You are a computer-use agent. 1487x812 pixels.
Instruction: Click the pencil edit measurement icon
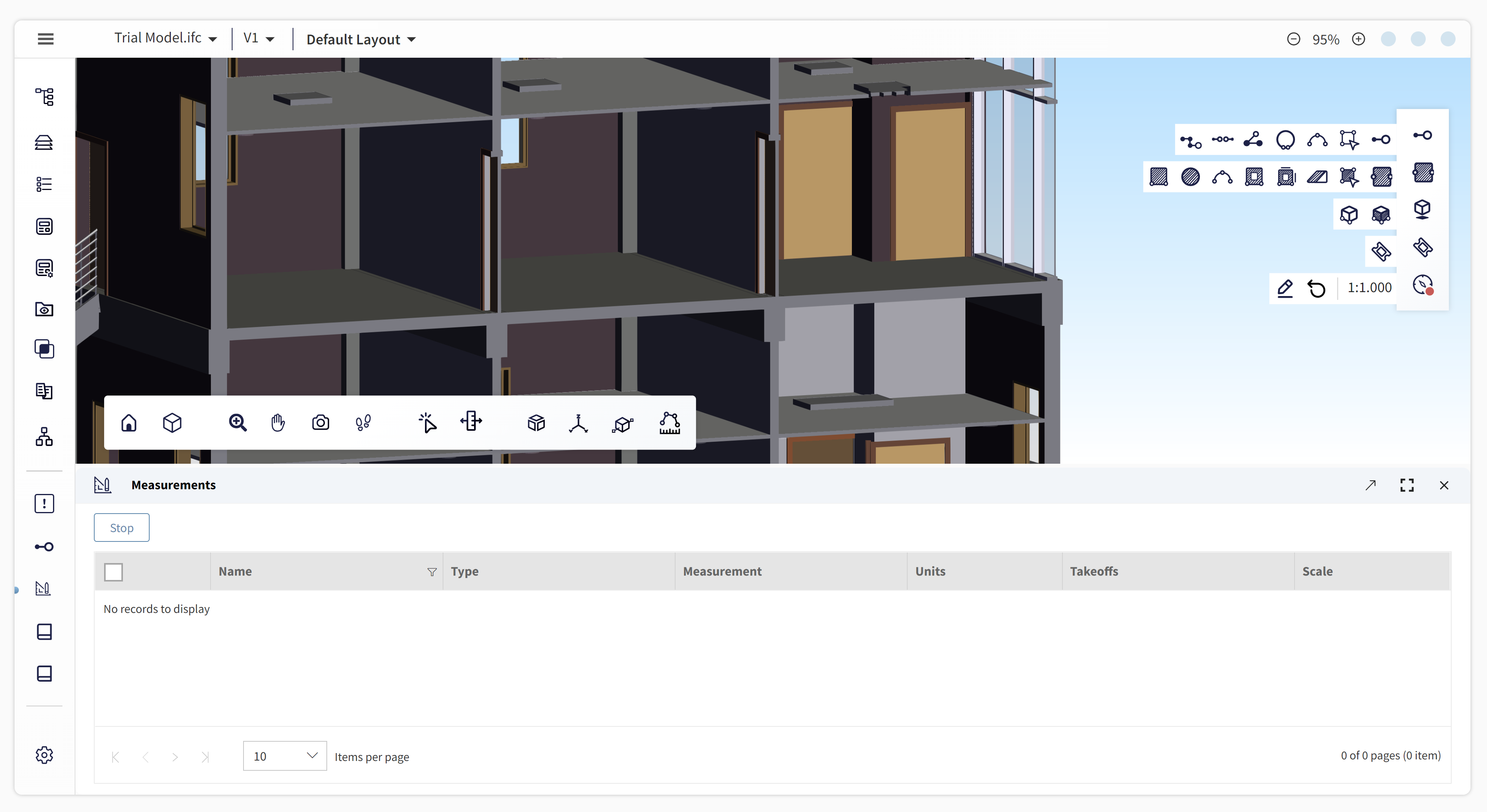(1285, 288)
